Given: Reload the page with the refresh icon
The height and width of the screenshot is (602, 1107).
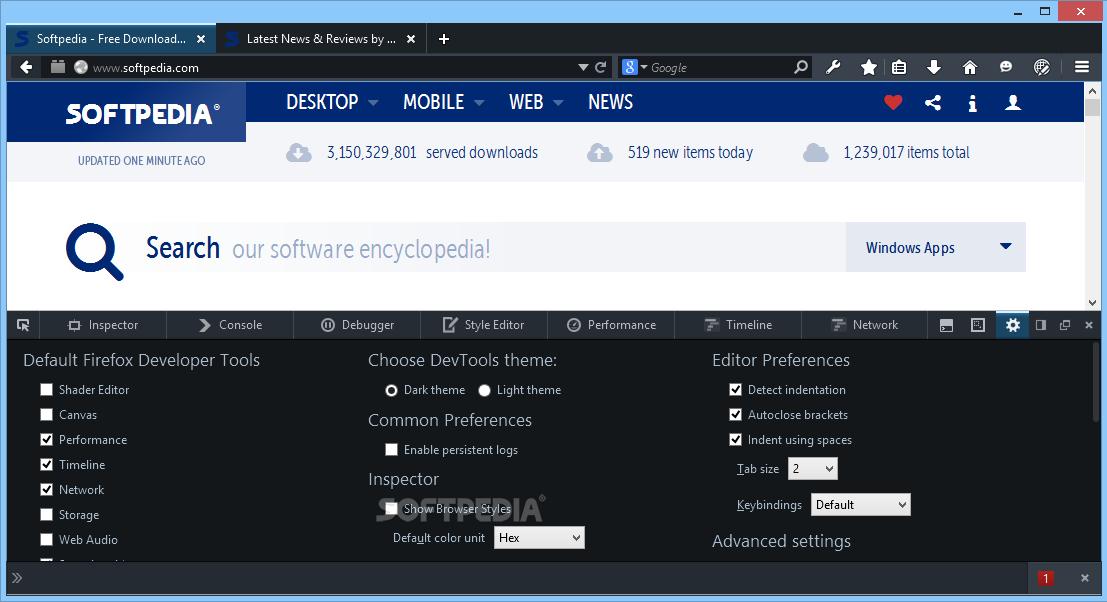Looking at the screenshot, I should [601, 67].
